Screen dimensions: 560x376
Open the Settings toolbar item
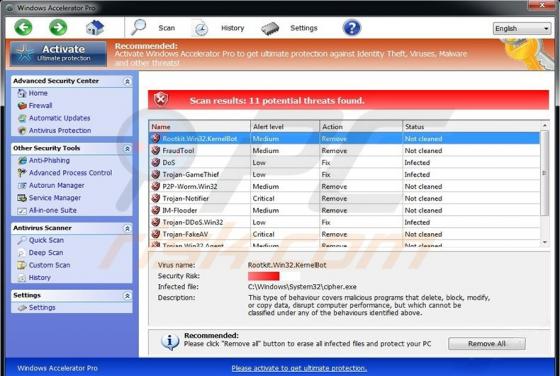(x=304, y=28)
